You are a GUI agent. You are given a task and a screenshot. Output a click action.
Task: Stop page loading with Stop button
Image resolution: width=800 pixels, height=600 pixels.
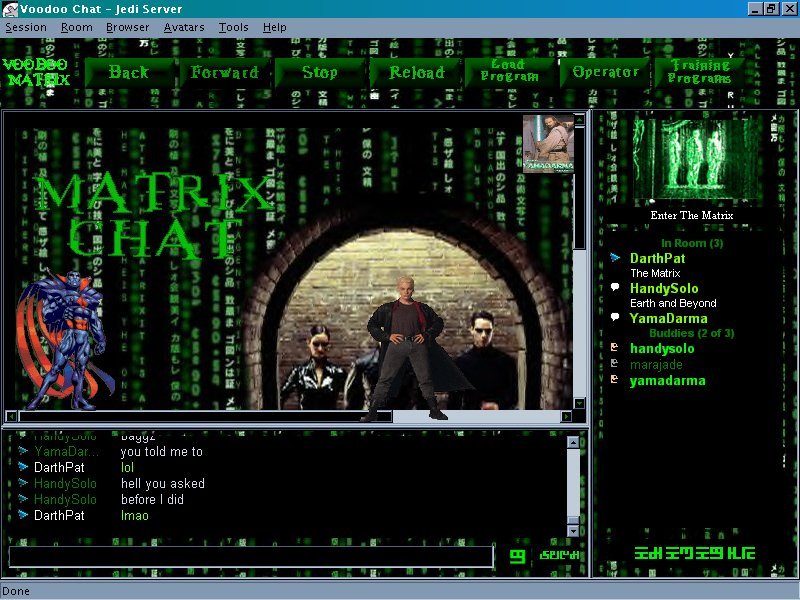pyautogui.click(x=320, y=72)
